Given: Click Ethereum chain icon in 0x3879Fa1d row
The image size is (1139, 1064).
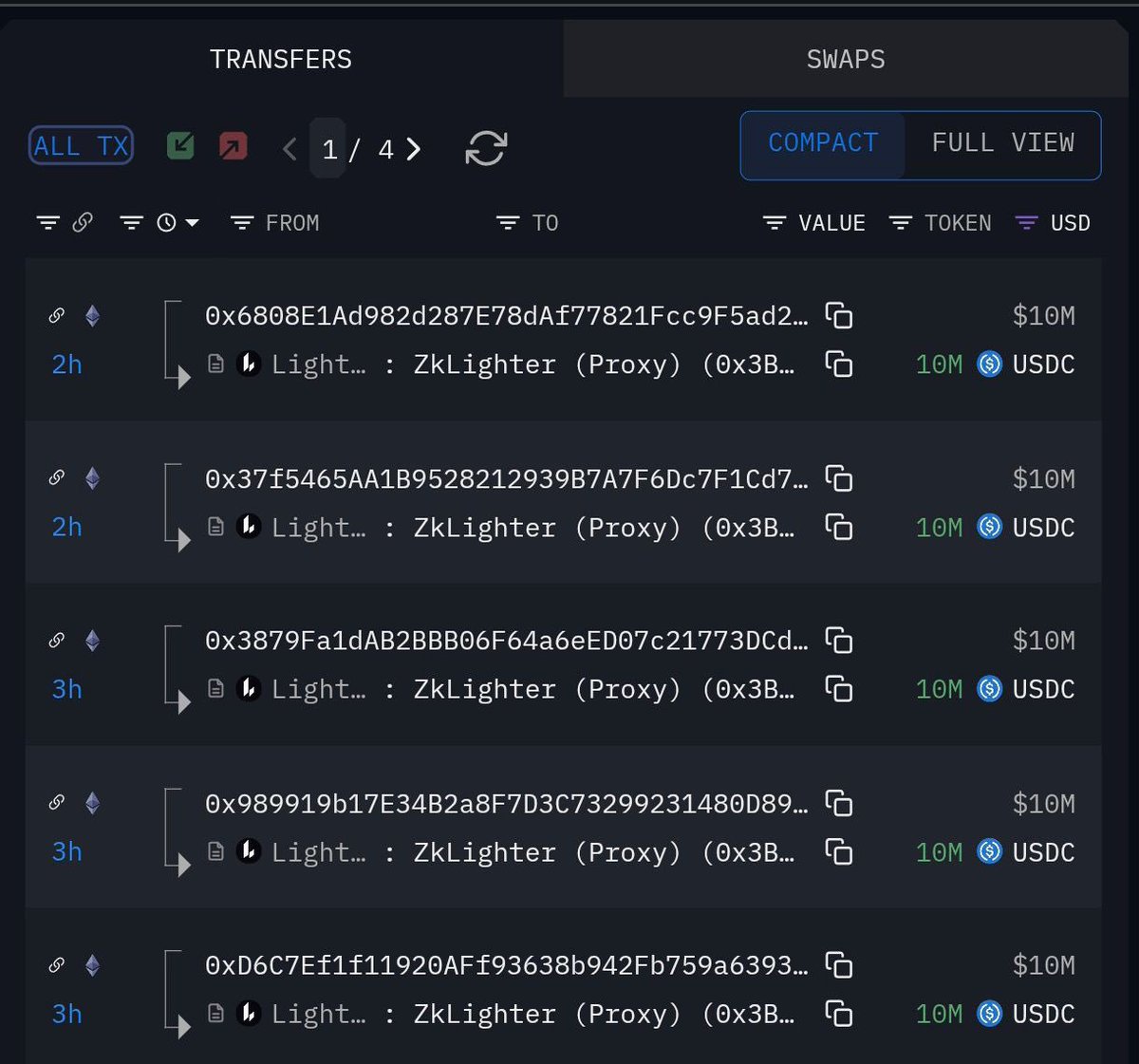Looking at the screenshot, I should pyautogui.click(x=92, y=640).
